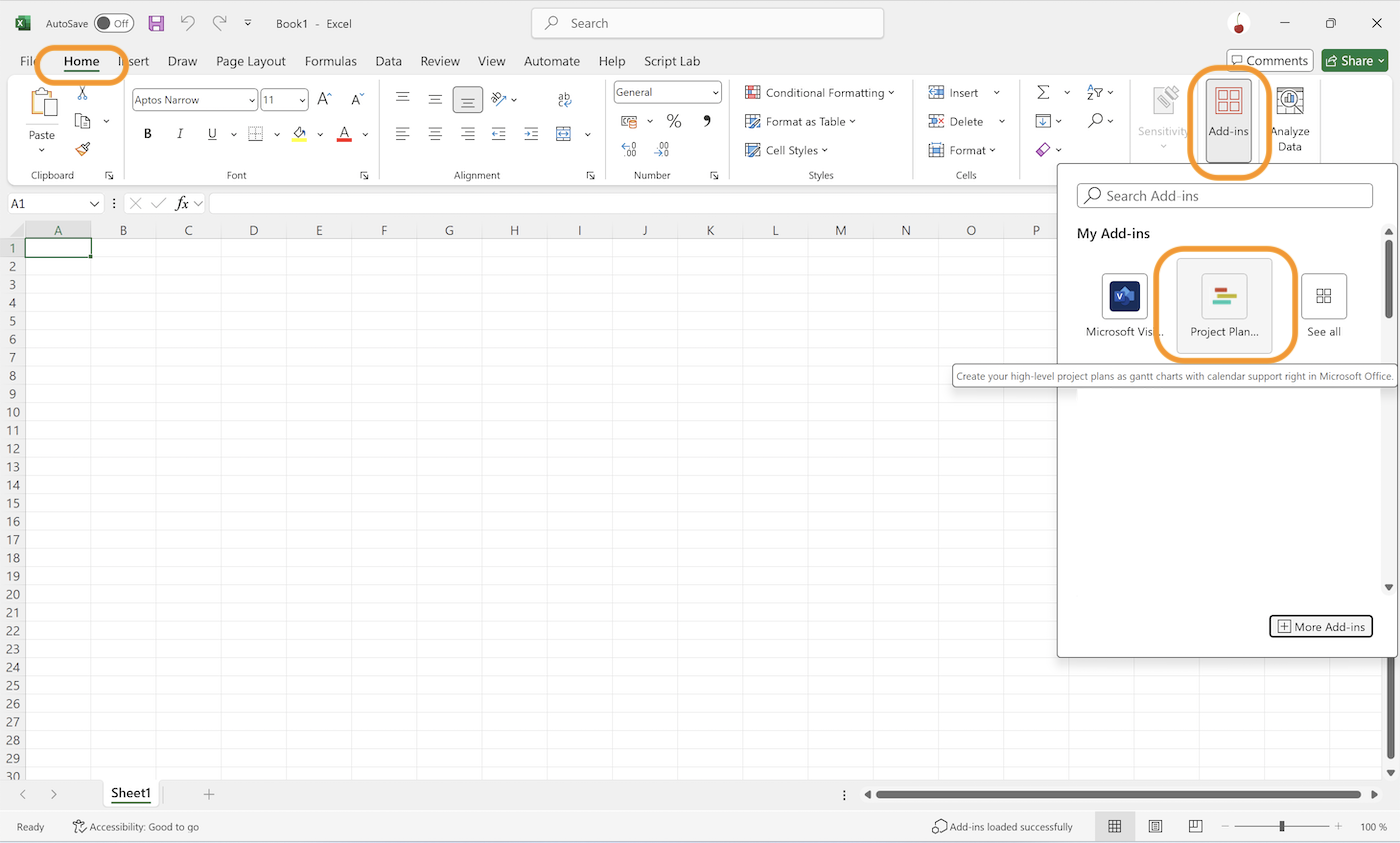Apply Percent Style number format
Screen dimensions: 1400x843
coord(674,121)
